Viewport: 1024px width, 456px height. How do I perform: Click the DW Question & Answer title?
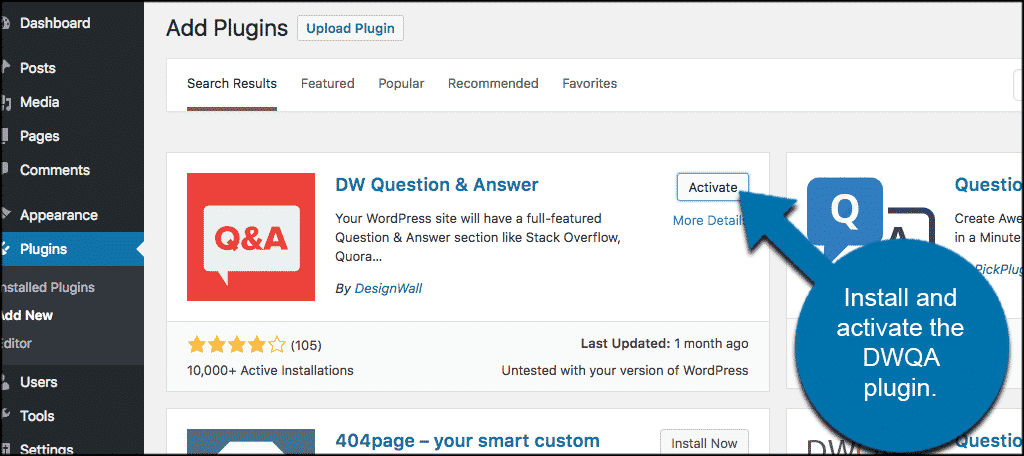click(x=437, y=185)
